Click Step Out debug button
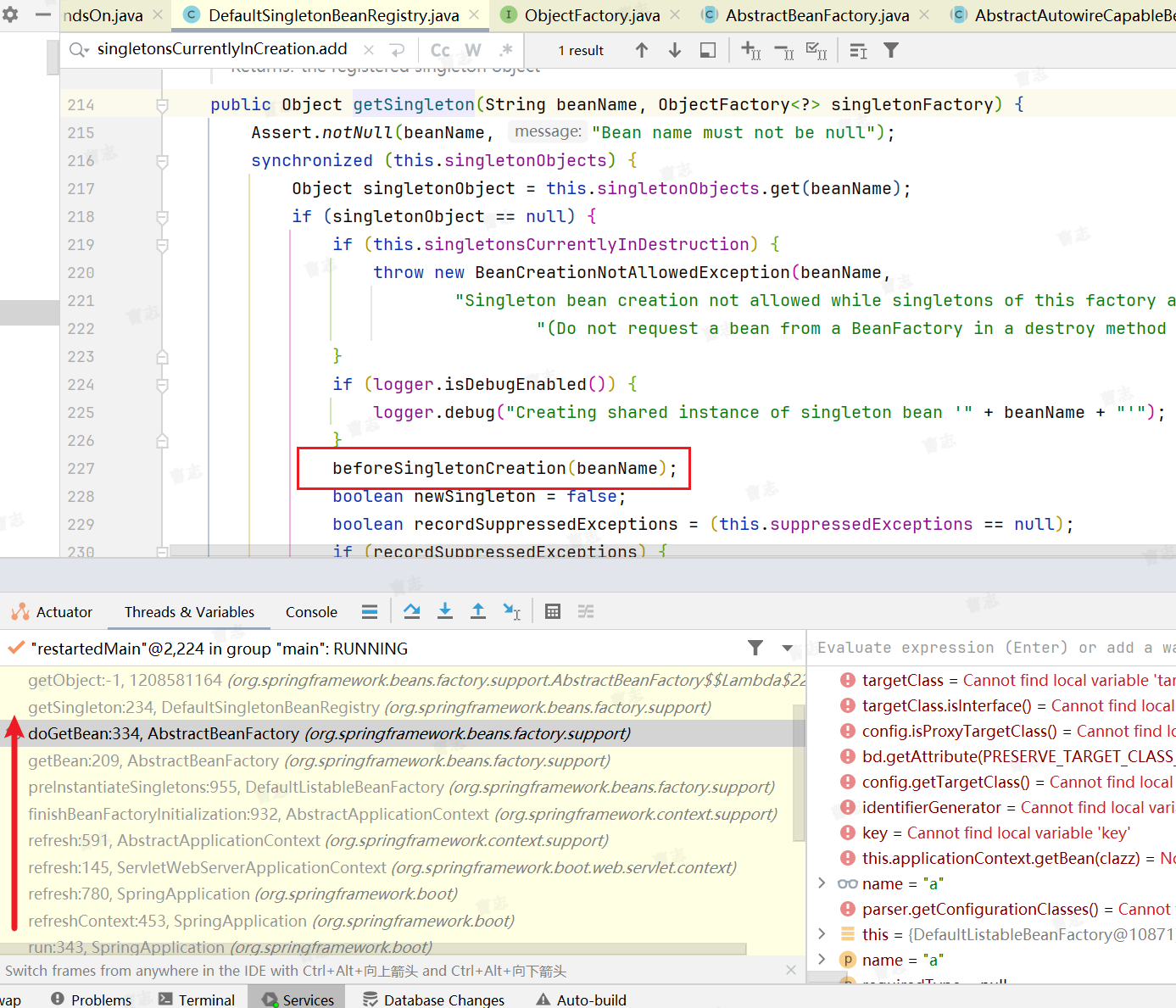Image resolution: width=1176 pixels, height=1008 pixels. tap(478, 611)
